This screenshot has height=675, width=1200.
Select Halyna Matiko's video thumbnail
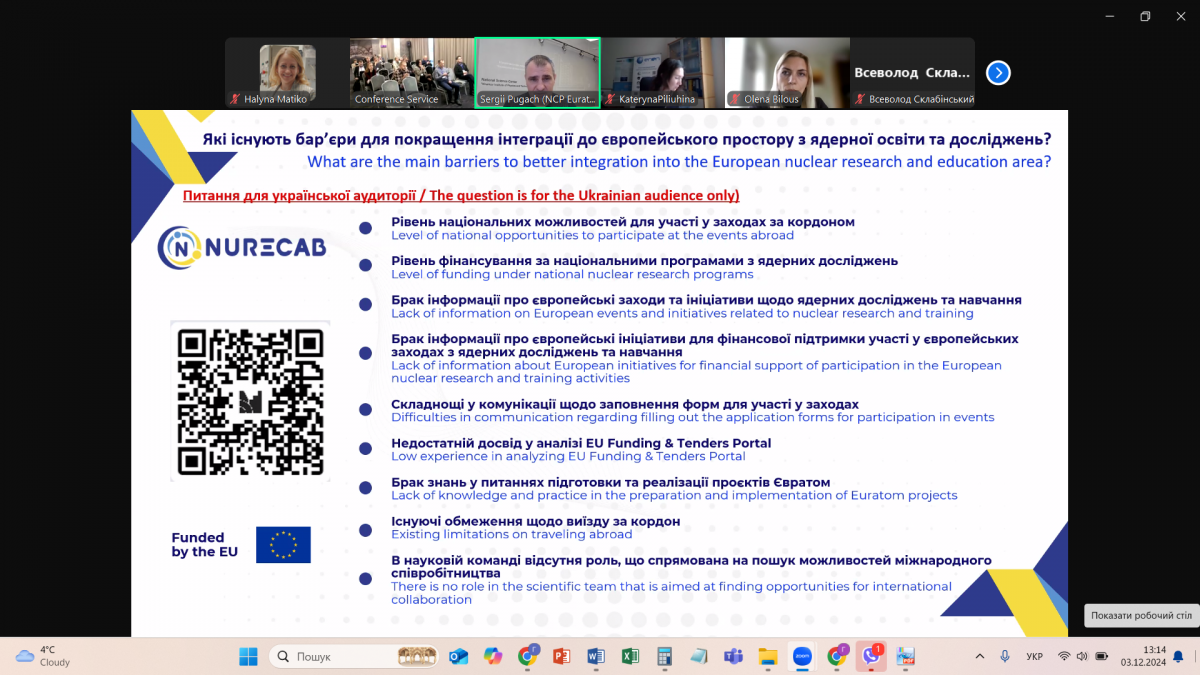click(x=287, y=72)
